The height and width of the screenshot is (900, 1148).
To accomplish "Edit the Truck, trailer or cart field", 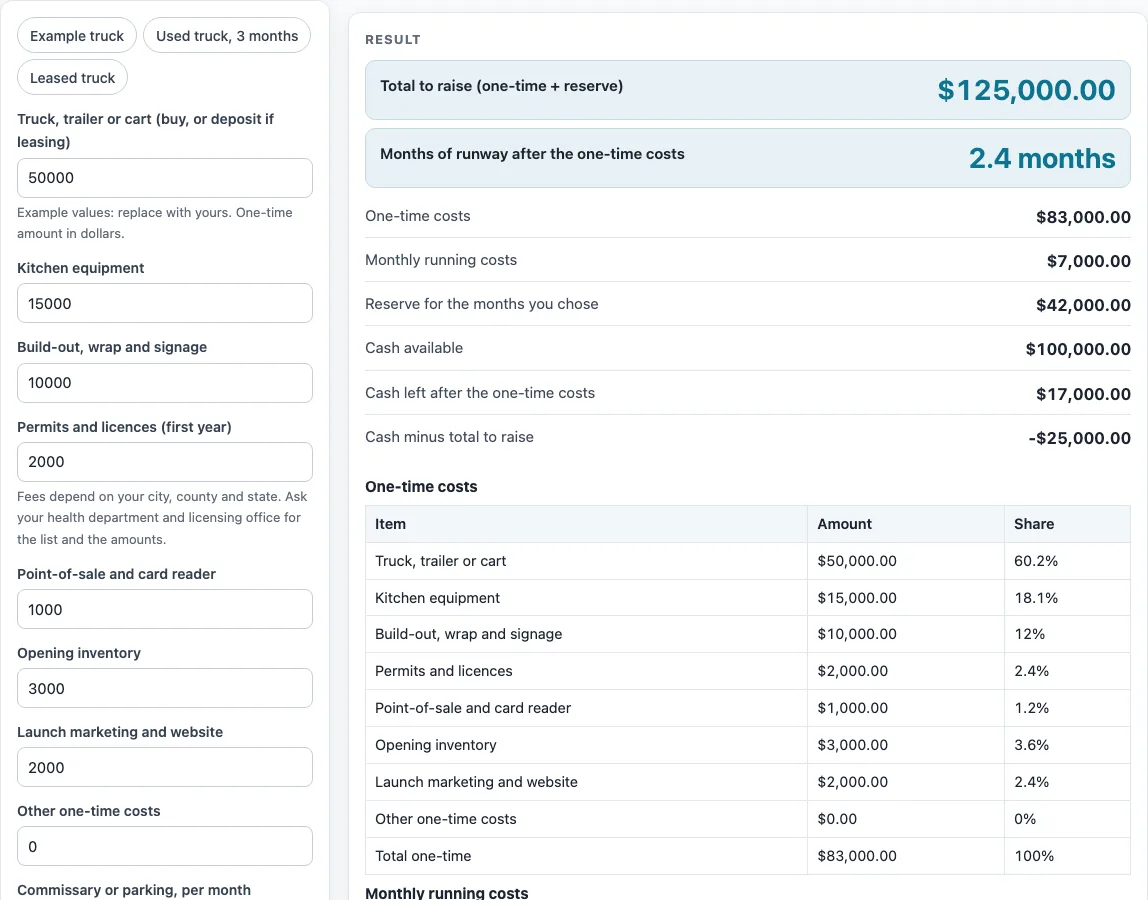I will click(165, 178).
